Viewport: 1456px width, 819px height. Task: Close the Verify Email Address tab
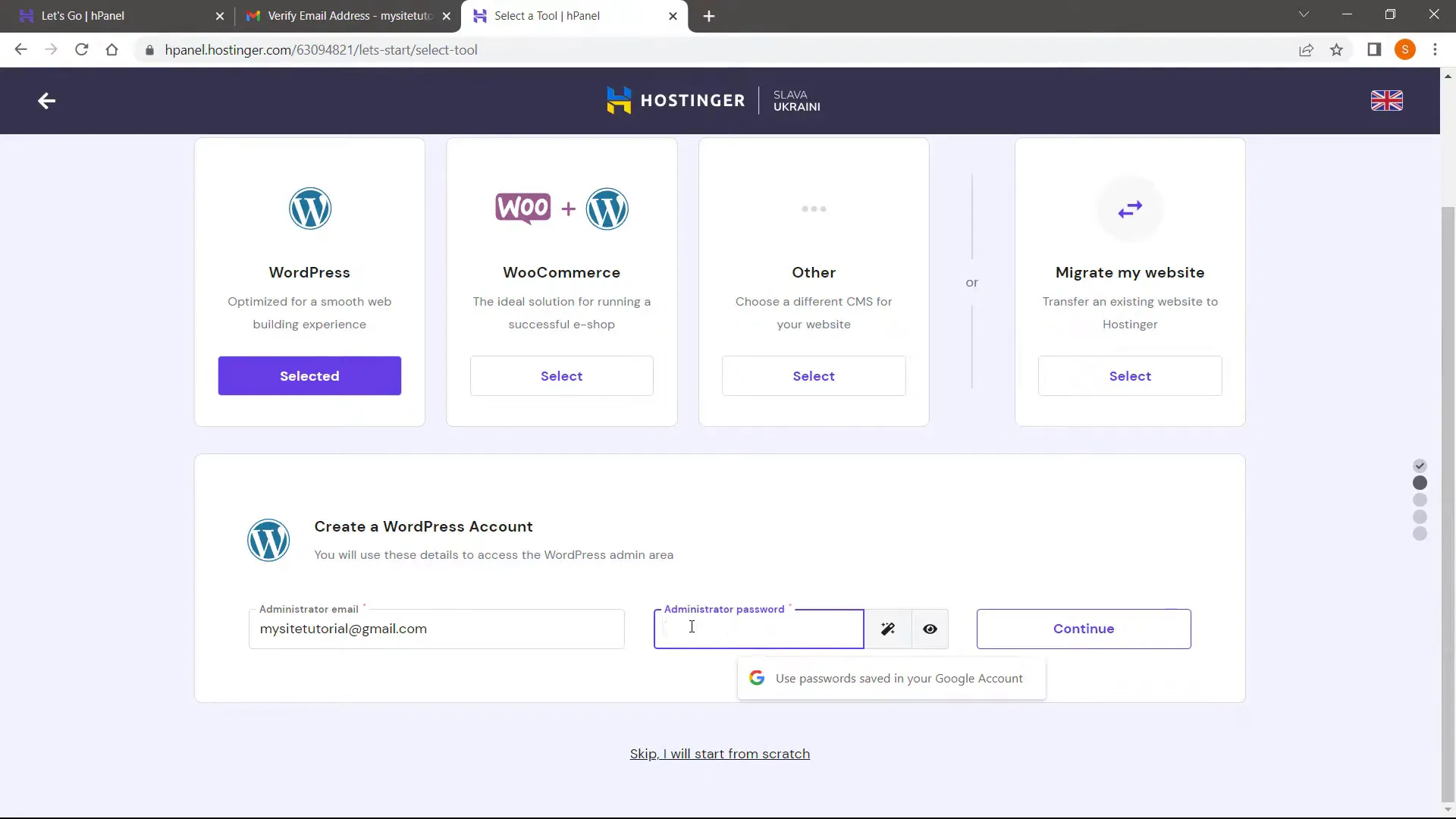(x=447, y=16)
